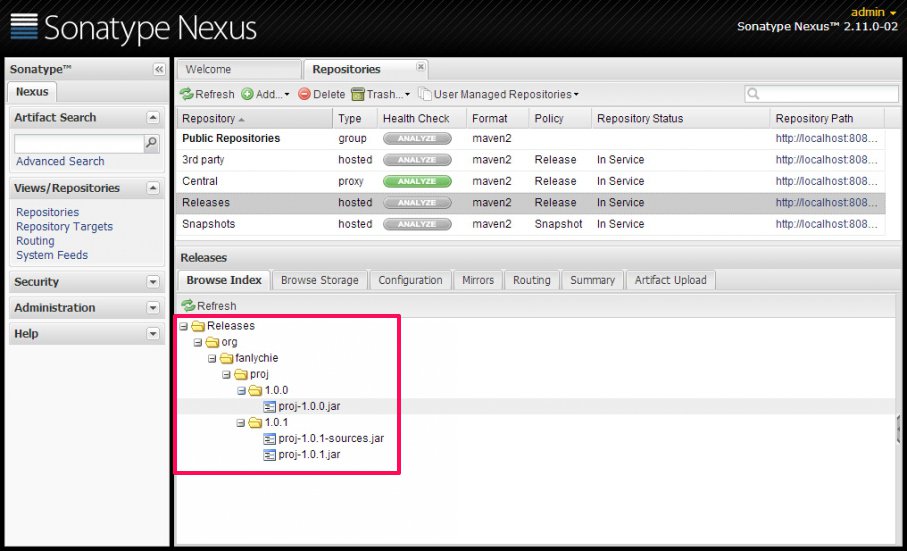
Task: Open the admin user dropdown
Action: click(x=873, y=12)
